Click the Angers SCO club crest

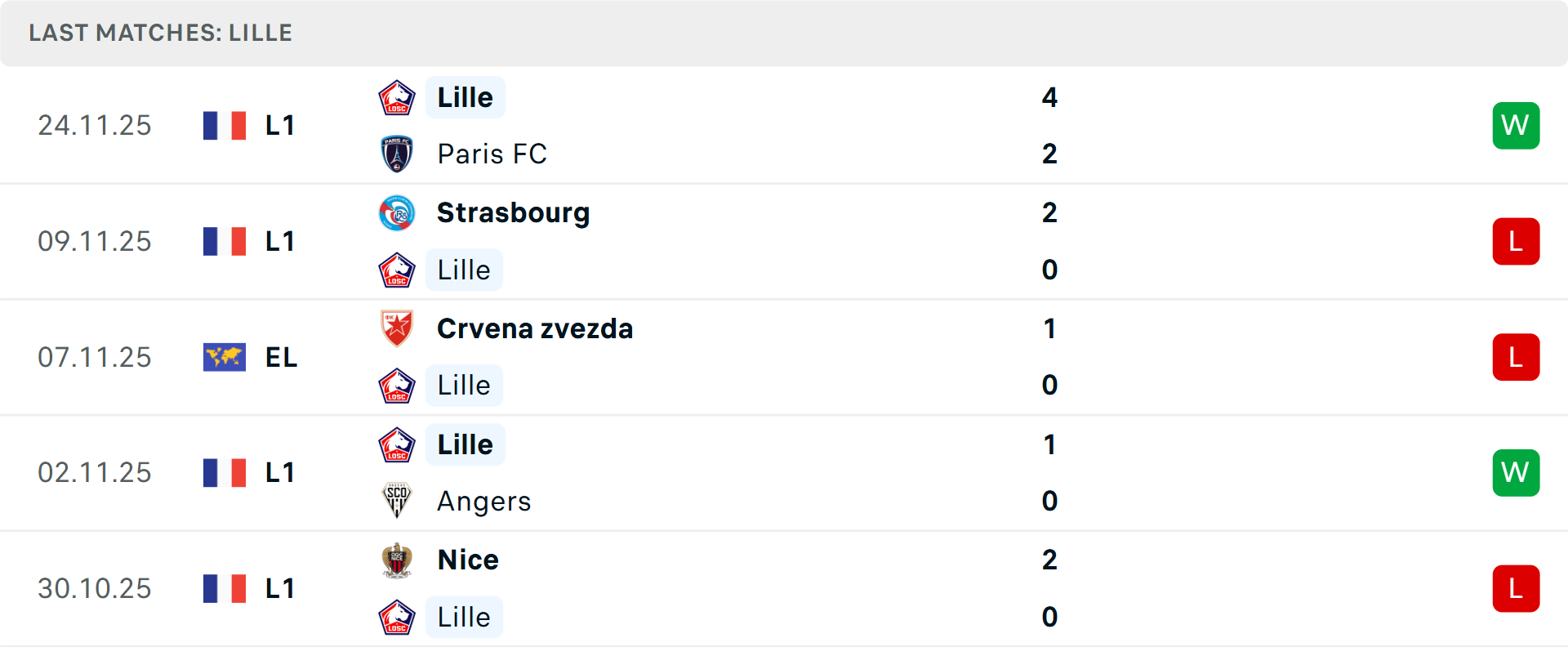pos(397,501)
